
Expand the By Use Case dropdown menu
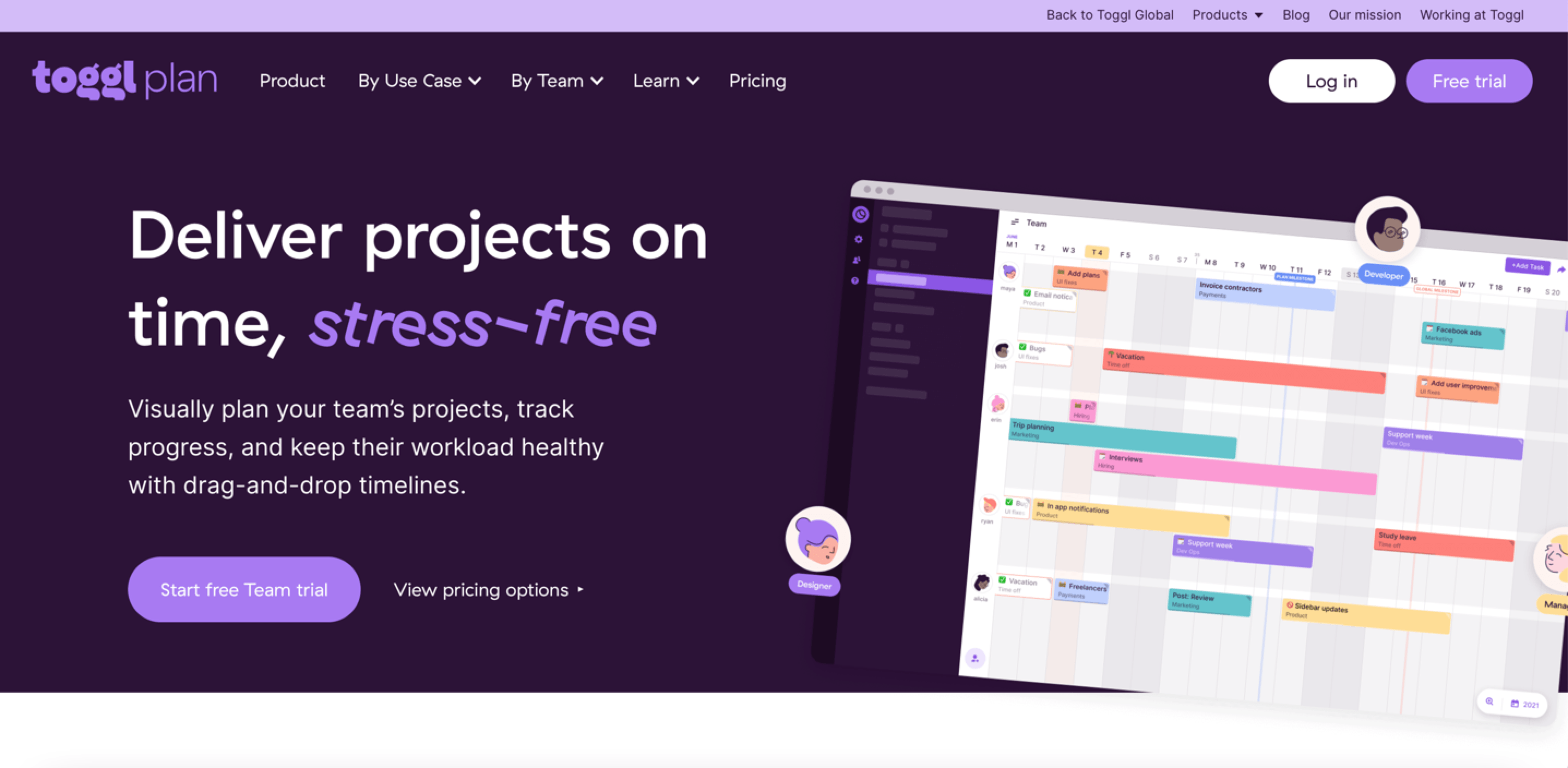click(419, 82)
